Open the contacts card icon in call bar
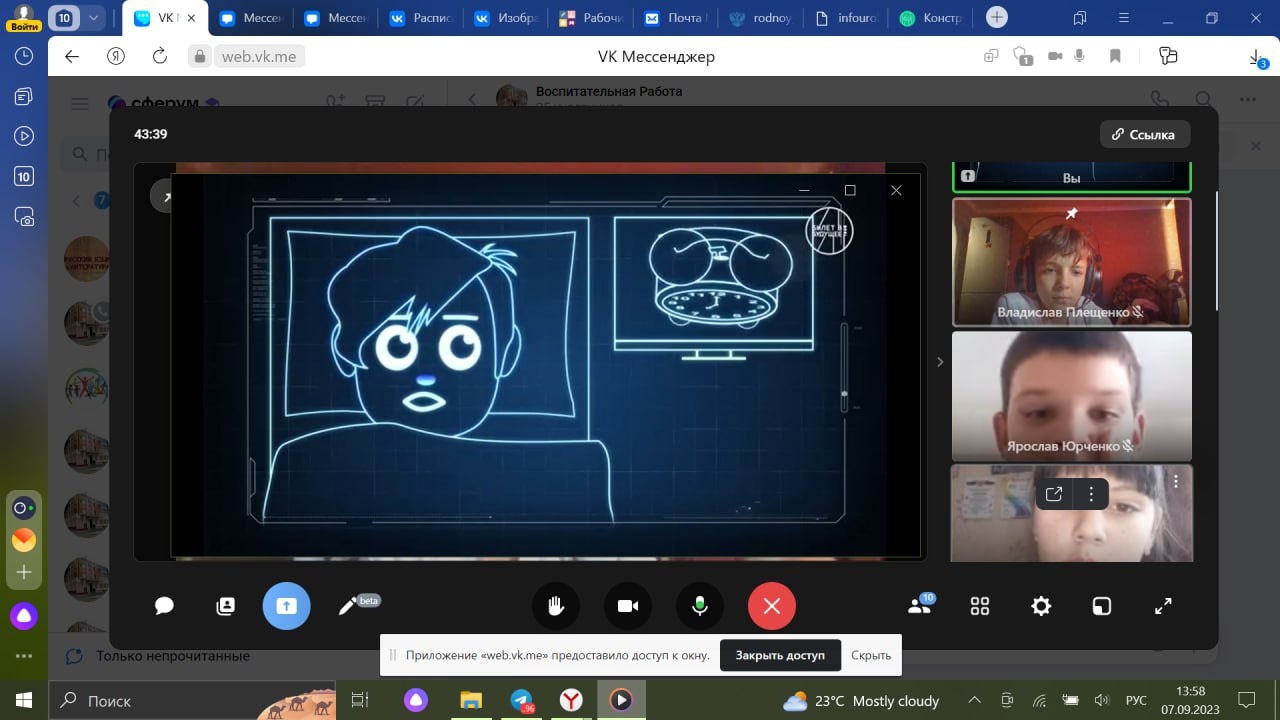This screenshot has height=720, width=1280. point(226,606)
